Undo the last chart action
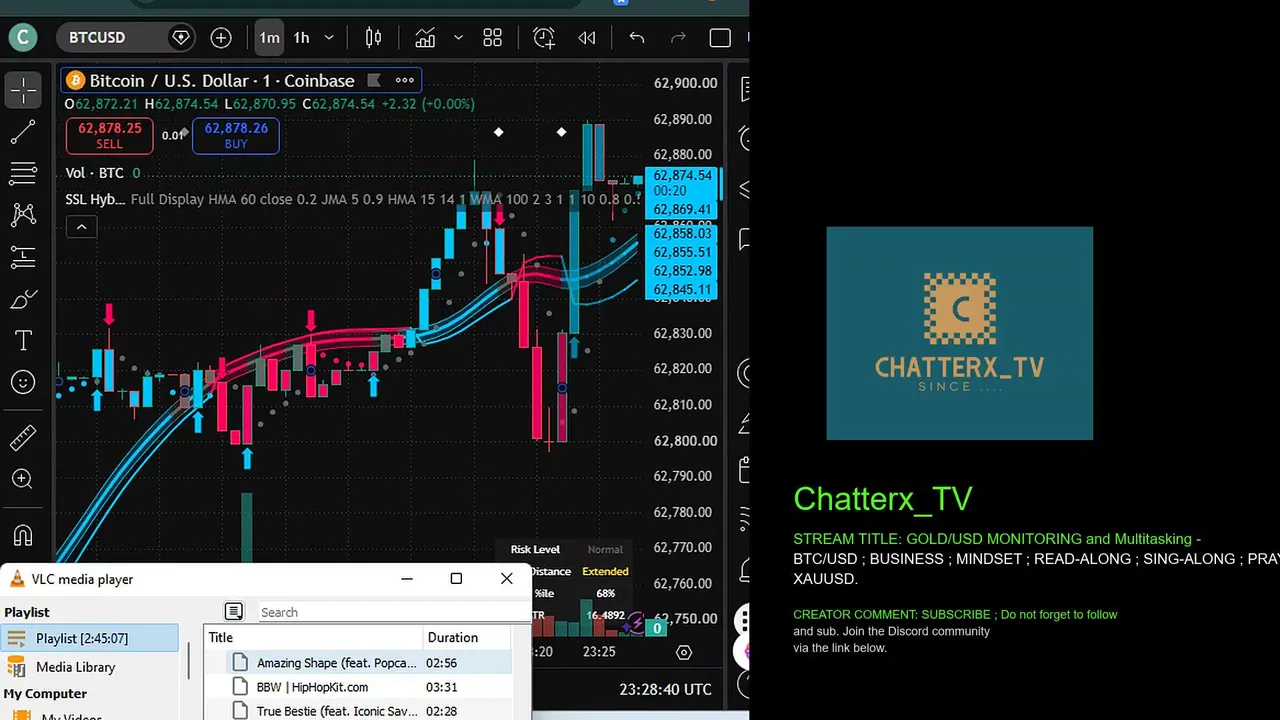The height and width of the screenshot is (720, 1280). point(637,38)
